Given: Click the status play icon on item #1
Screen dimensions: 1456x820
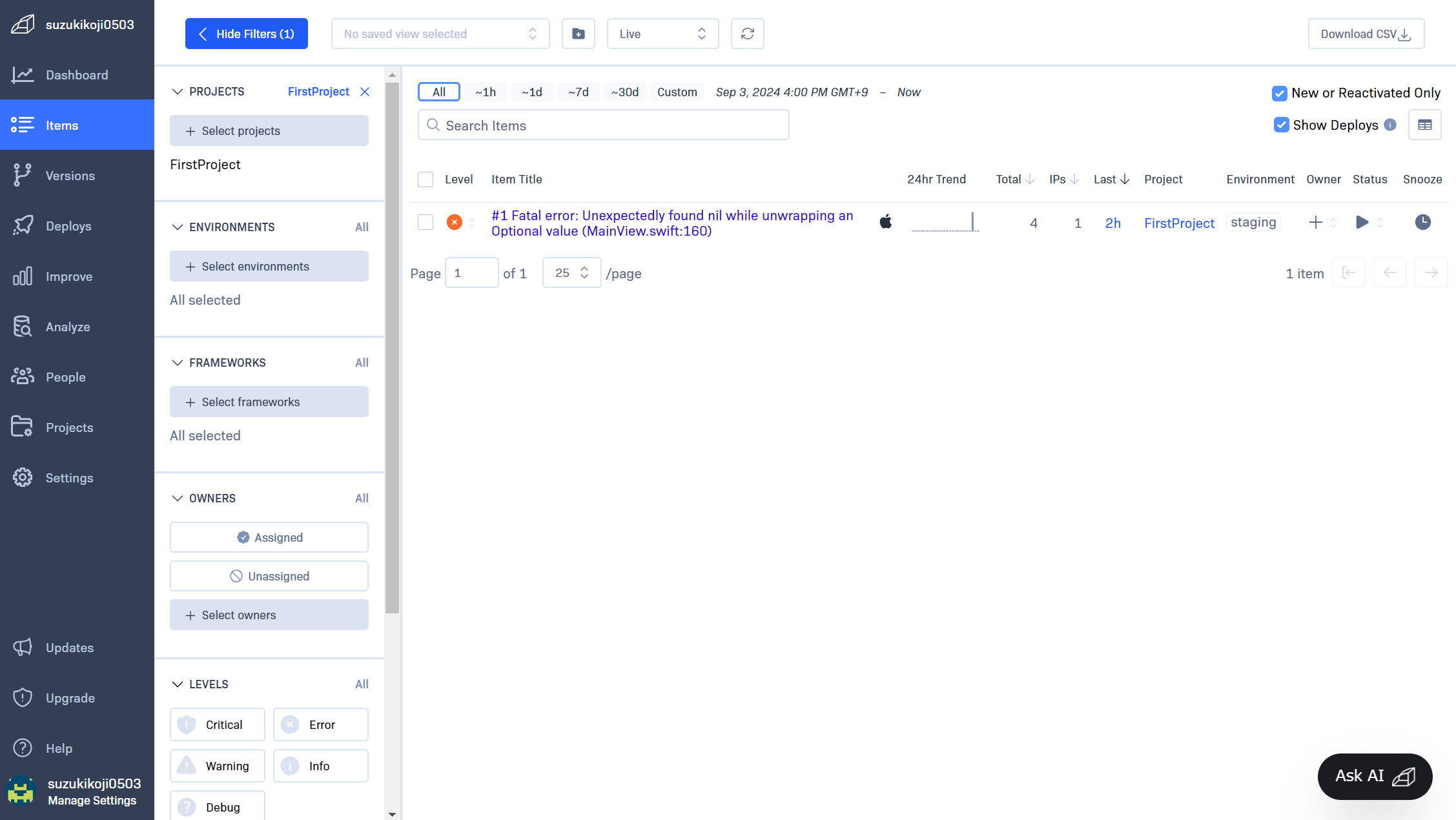Looking at the screenshot, I should (x=1362, y=223).
